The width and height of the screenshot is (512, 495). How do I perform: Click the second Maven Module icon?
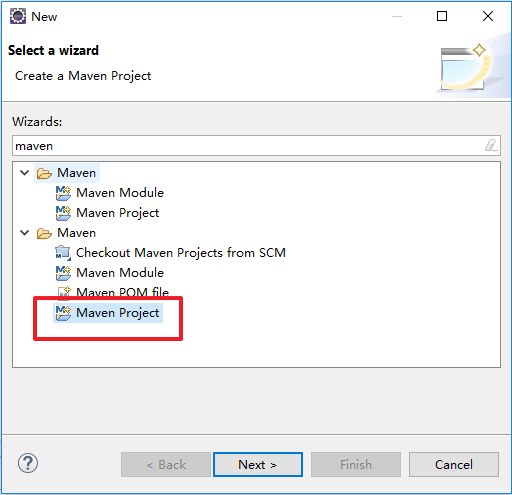point(63,273)
